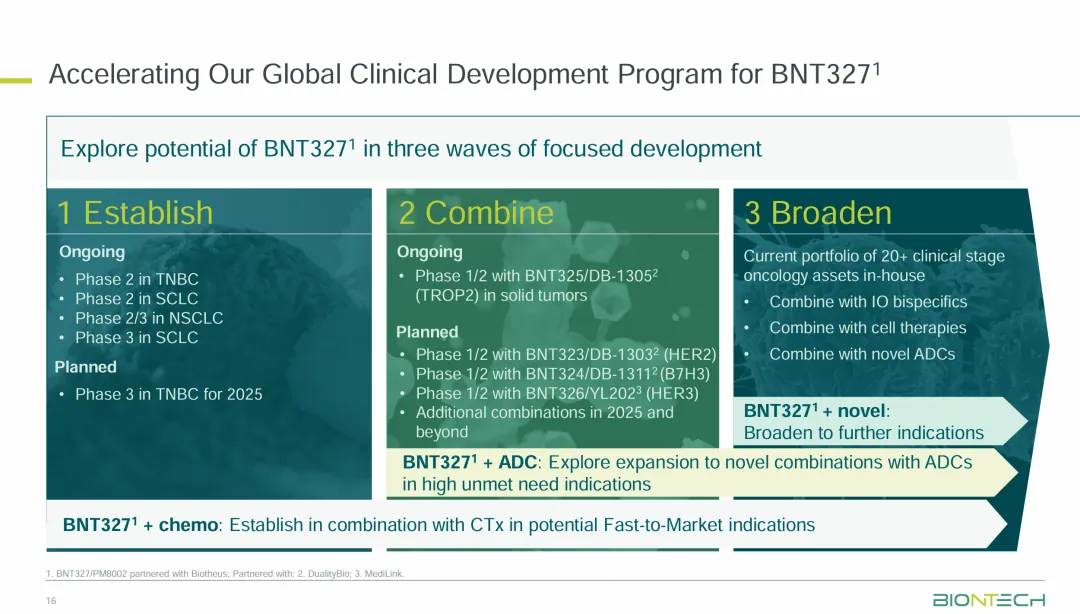Click 'Combine with cell therapies' bullet
The height and width of the screenshot is (614, 1080).
(x=867, y=328)
